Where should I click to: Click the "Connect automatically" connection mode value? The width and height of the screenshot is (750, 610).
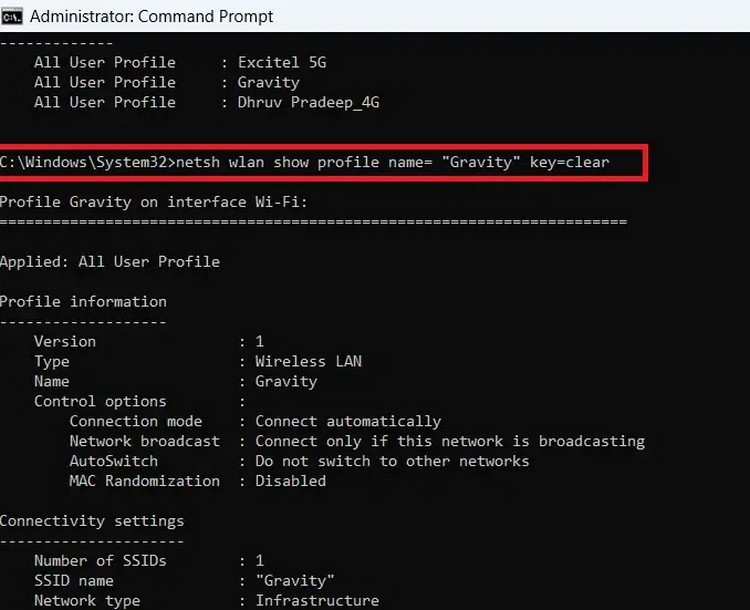pyautogui.click(x=347, y=421)
